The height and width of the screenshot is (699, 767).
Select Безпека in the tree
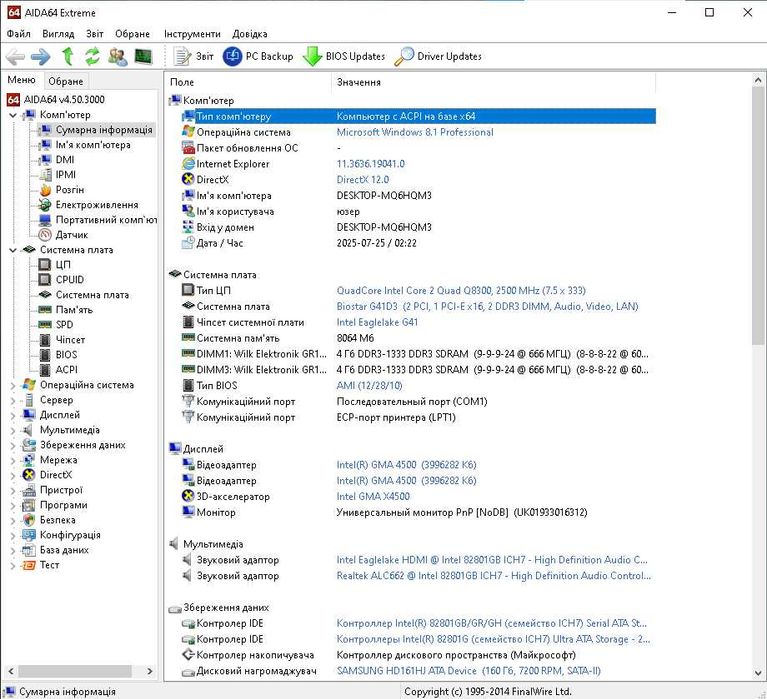coord(49,520)
